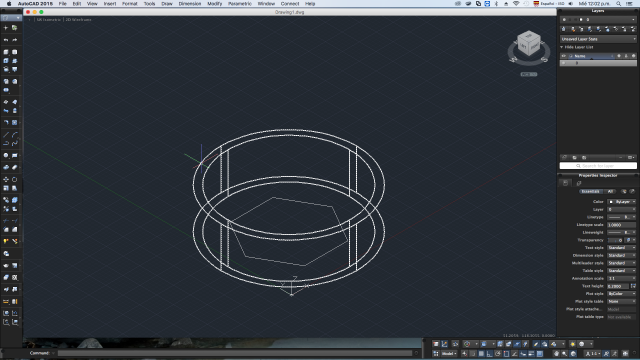Toggle Object Snap in status bar

[x=507, y=353]
